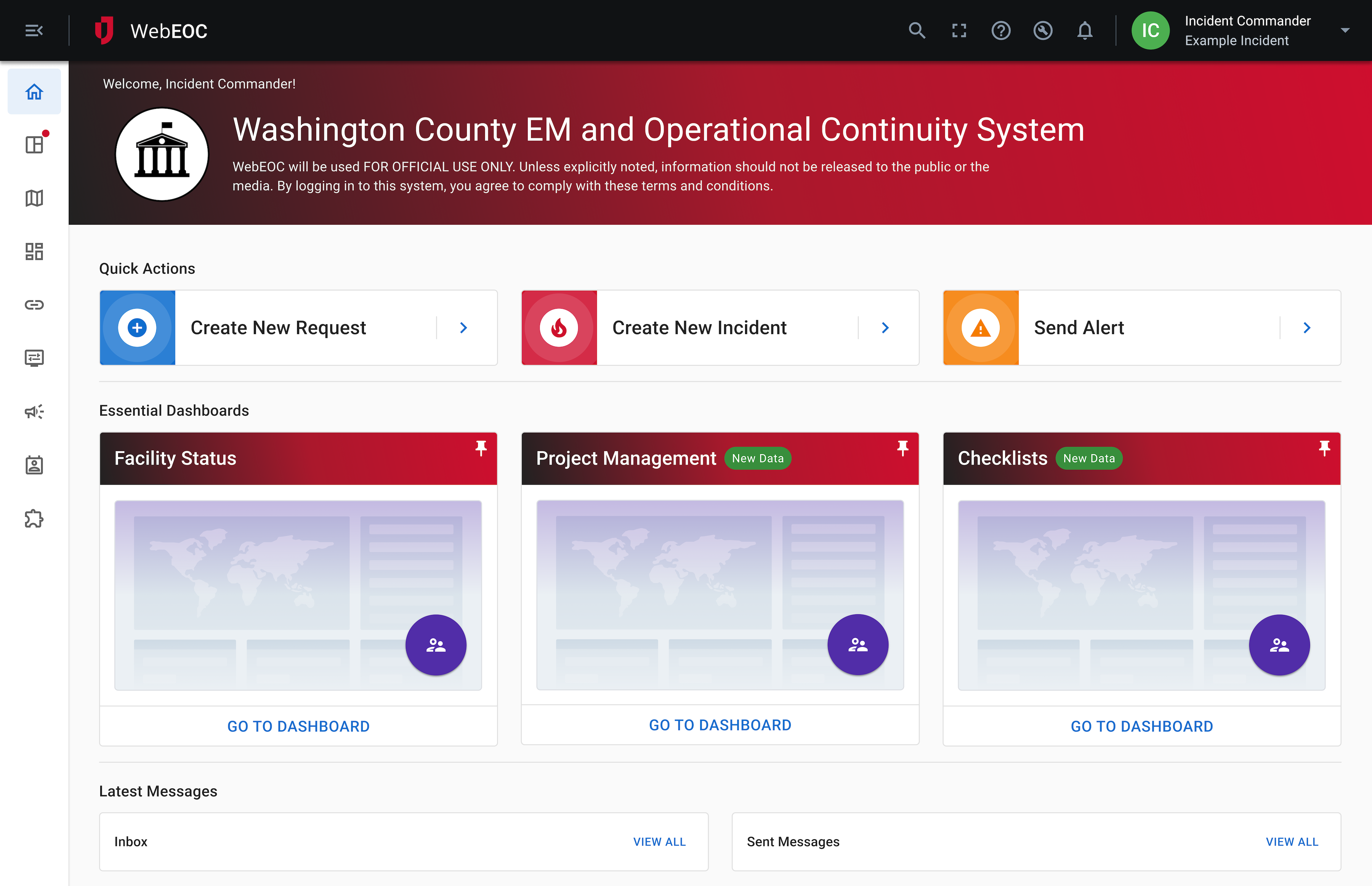Image resolution: width=1372 pixels, height=886 pixels.
Task: Click the Sent Messages heading
Action: 793,842
